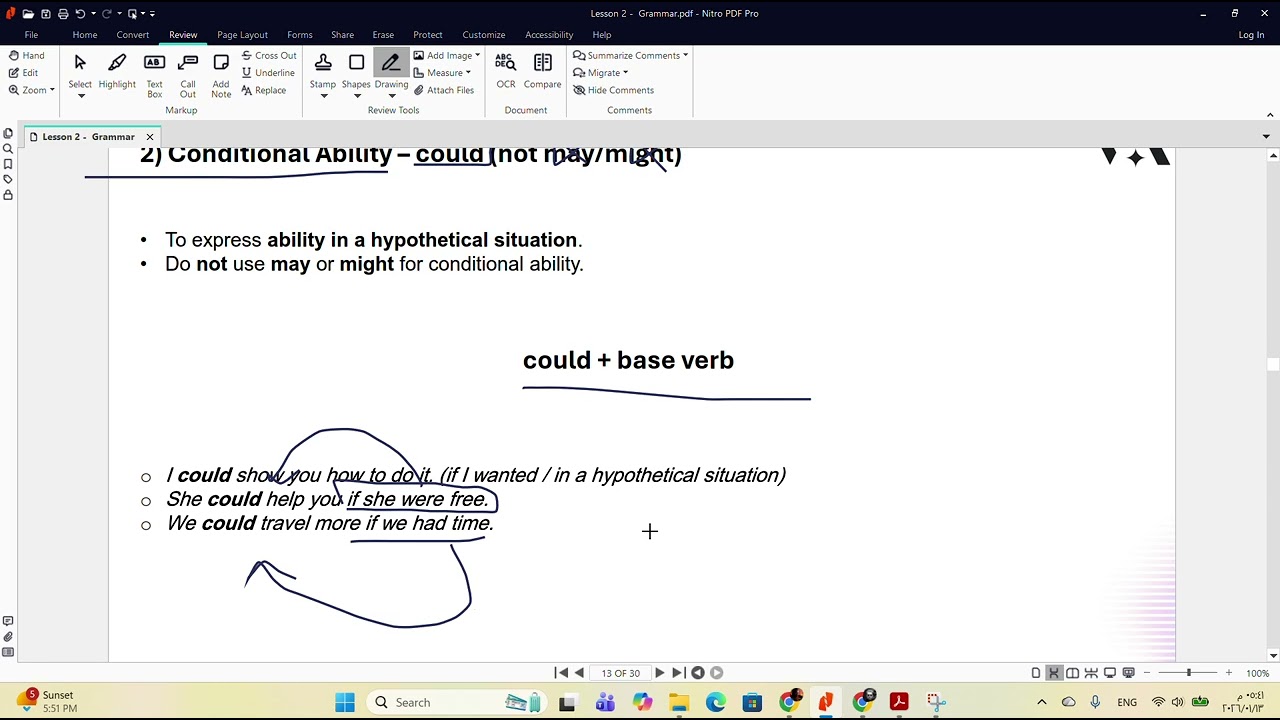Select the Lesson 2 - Grammar document tab
1280x720 pixels.
[x=88, y=137]
